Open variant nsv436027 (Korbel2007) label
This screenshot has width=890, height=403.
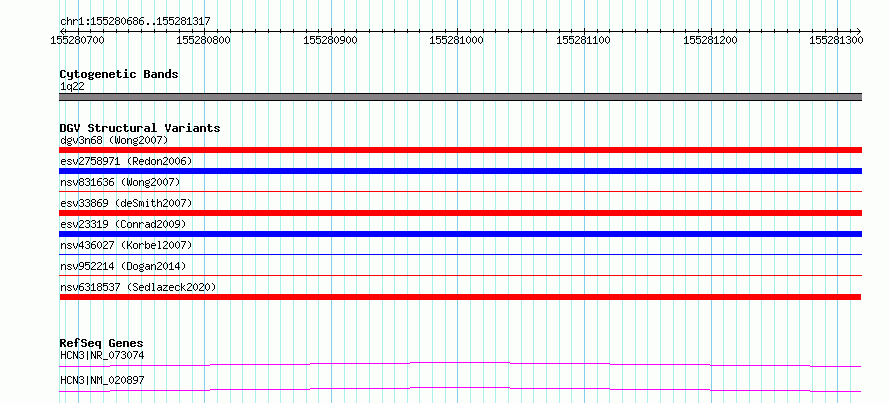(x=126, y=245)
